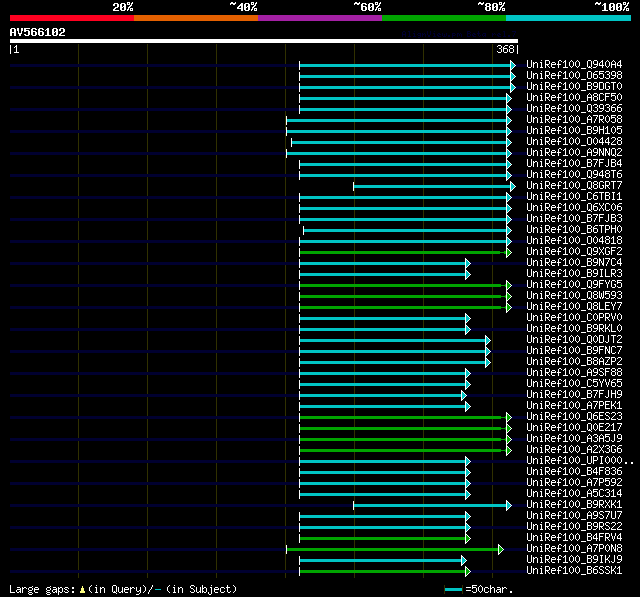Click the 50char scale bar in the footer
The height and width of the screenshot is (597, 640).
click(x=454, y=590)
